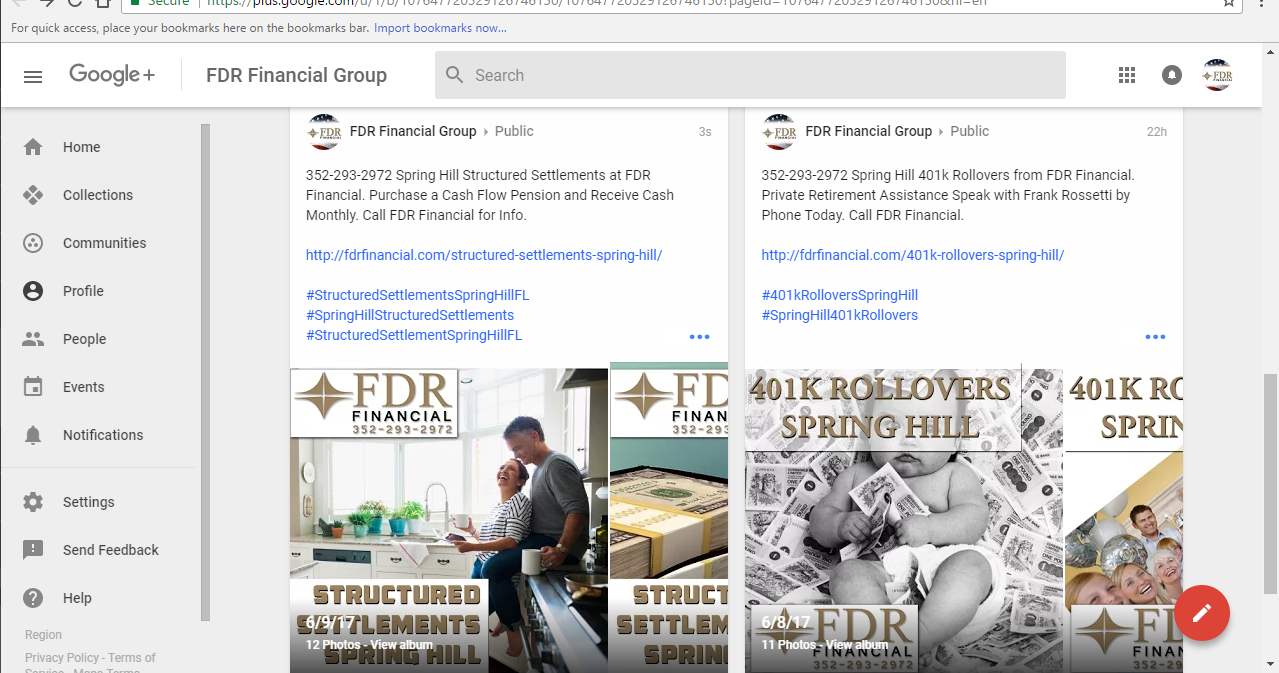Open the notifications bell in header
Viewport: 1279px width, 673px height.
(1171, 75)
